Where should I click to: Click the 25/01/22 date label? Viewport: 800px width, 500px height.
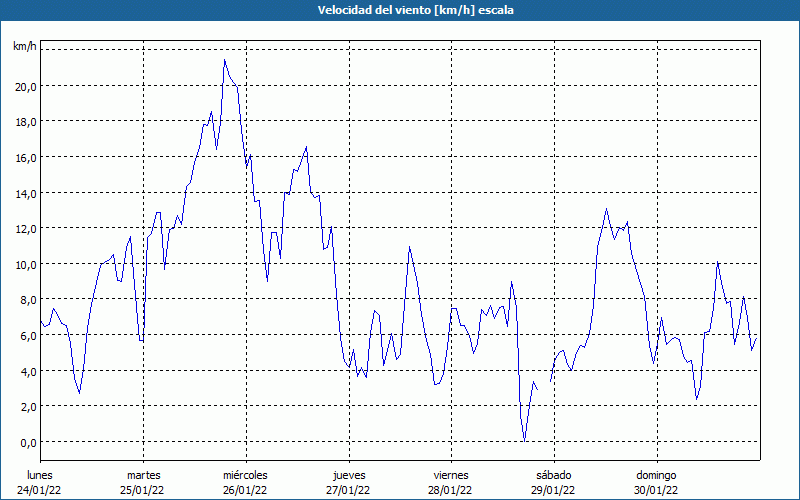coord(142,490)
